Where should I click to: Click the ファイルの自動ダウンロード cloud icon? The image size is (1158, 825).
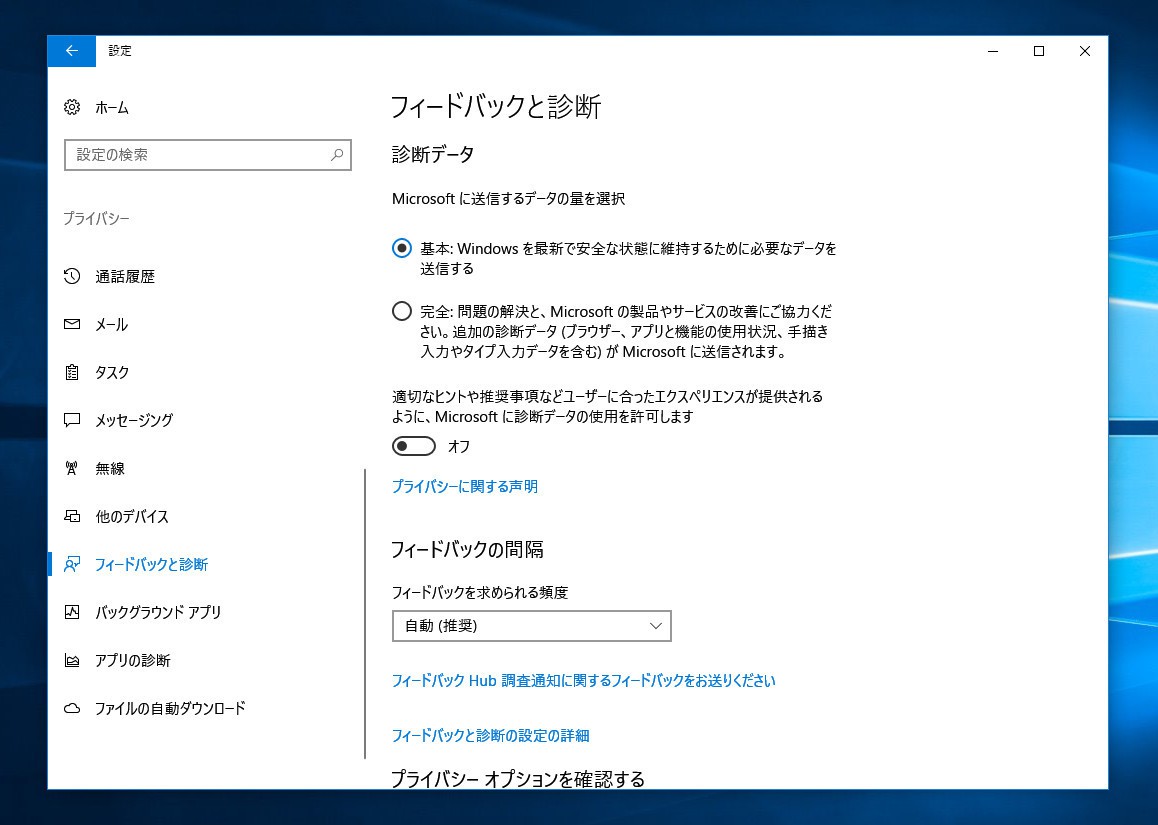point(72,708)
